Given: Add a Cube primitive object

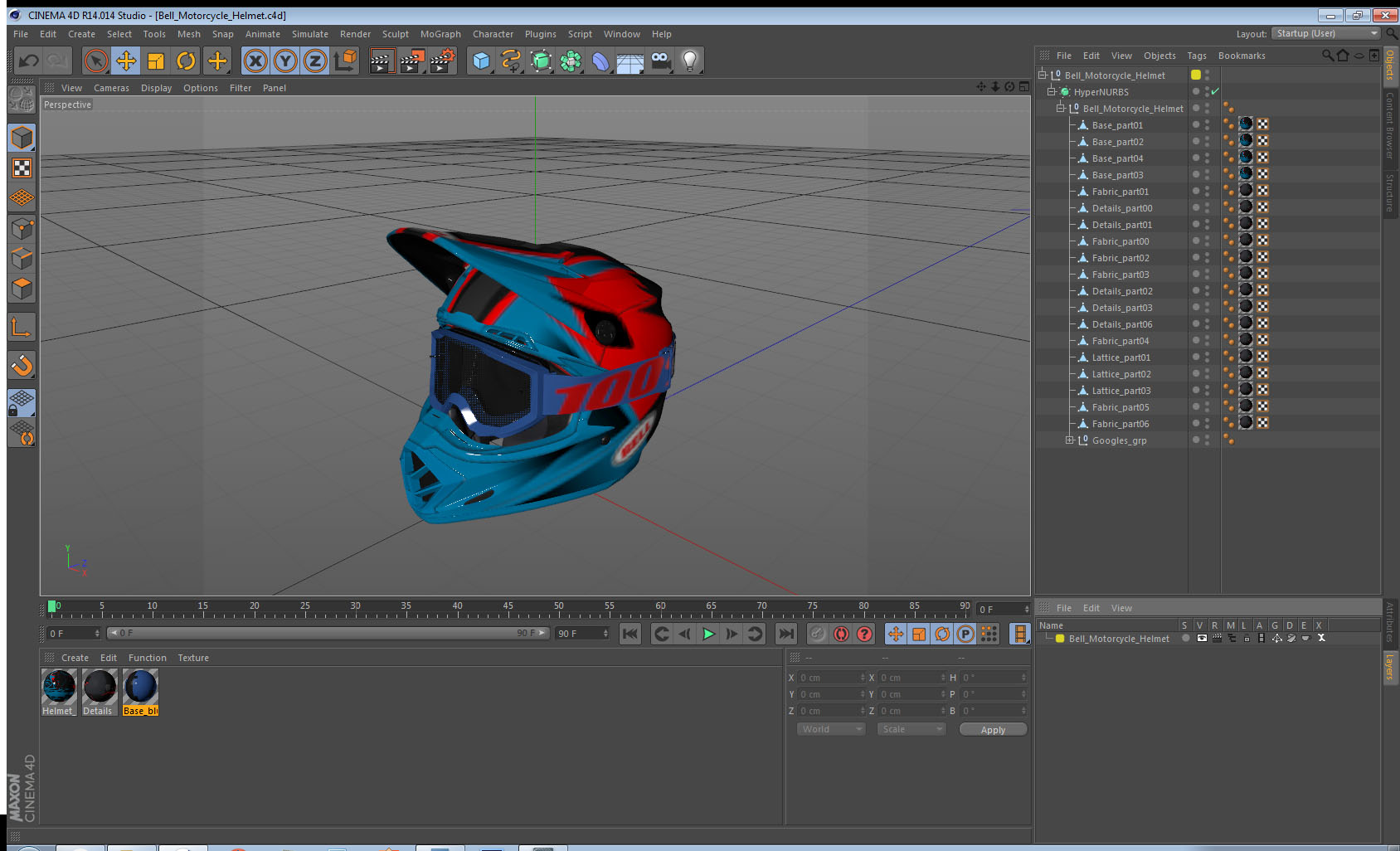Looking at the screenshot, I should click(x=481, y=61).
